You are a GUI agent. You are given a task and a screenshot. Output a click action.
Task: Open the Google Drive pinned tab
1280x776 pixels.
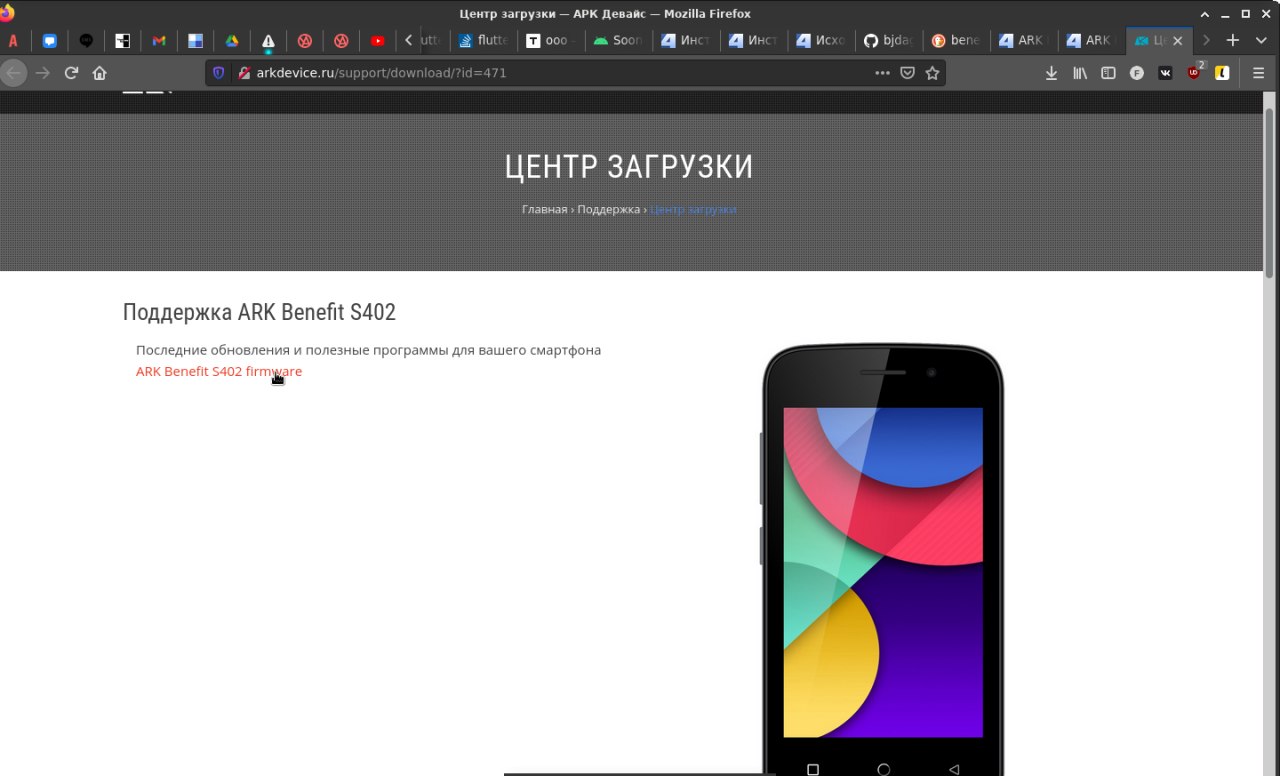231,41
